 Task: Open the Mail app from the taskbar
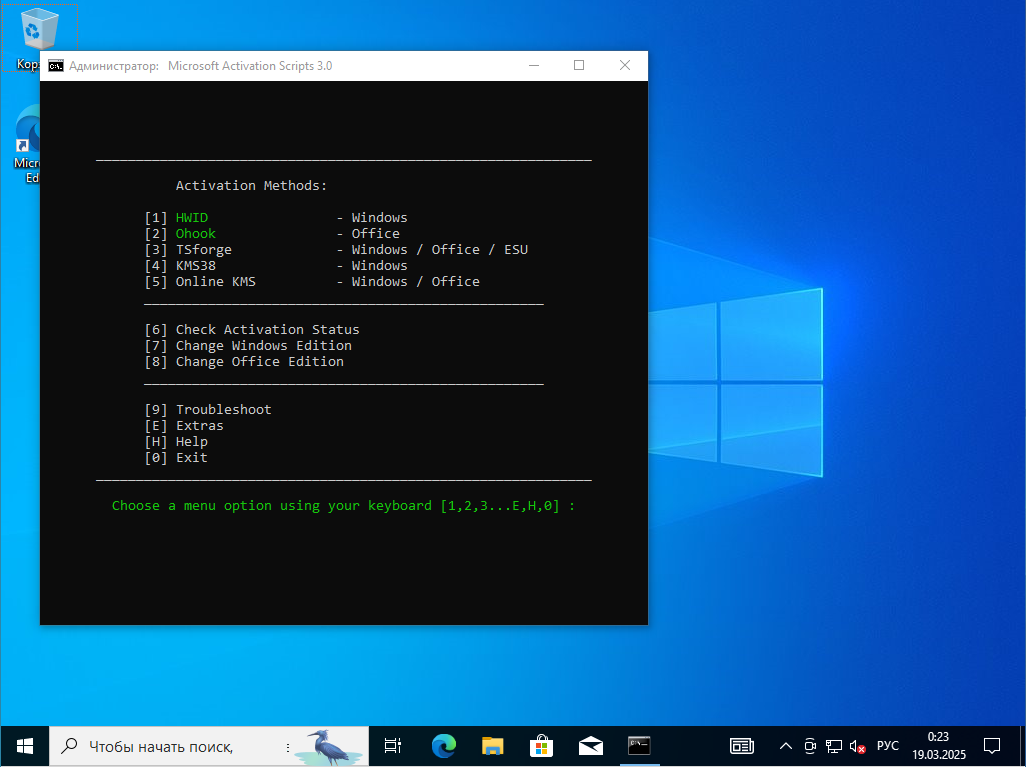point(590,746)
